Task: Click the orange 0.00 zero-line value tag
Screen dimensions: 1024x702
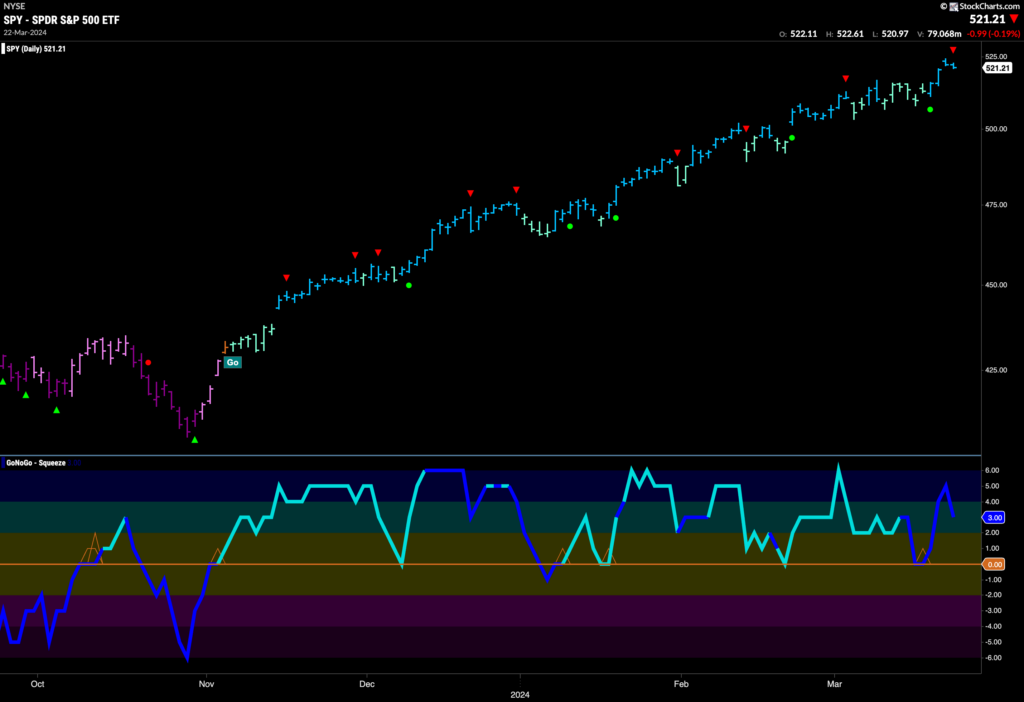Action: coord(994,564)
